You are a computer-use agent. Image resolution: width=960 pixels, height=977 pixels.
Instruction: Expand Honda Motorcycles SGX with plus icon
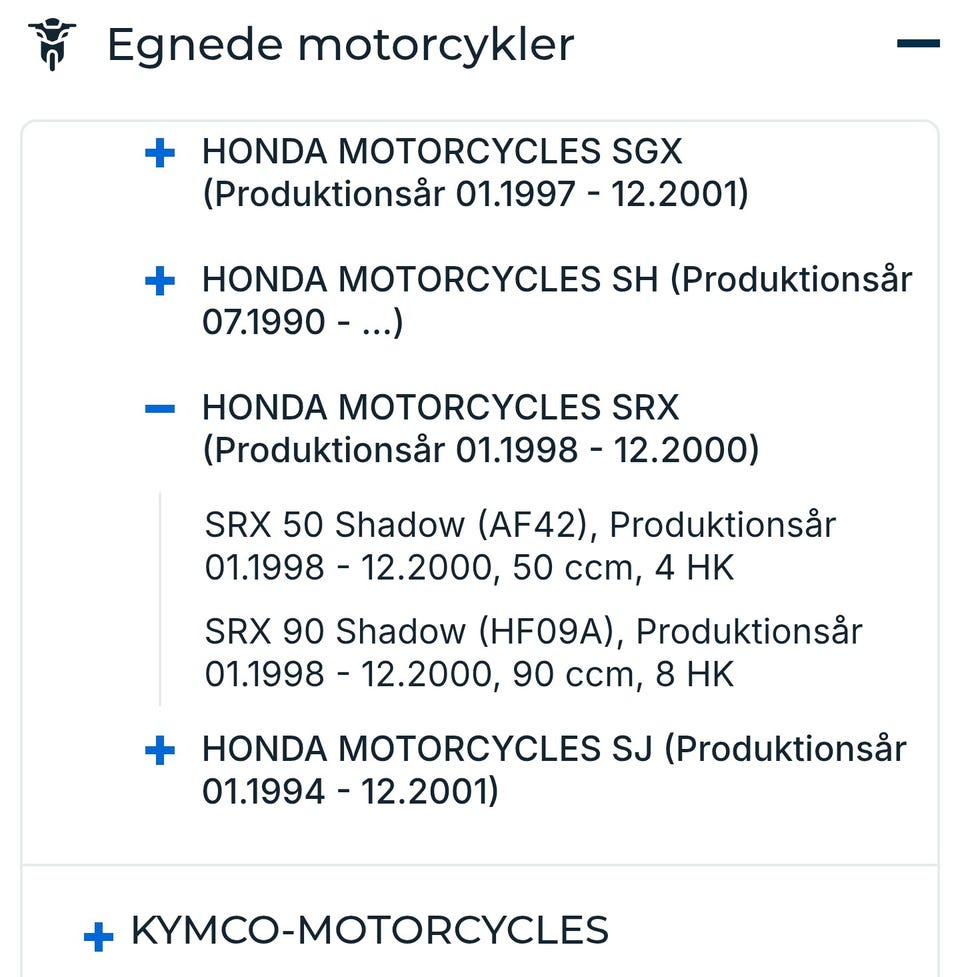pos(160,153)
